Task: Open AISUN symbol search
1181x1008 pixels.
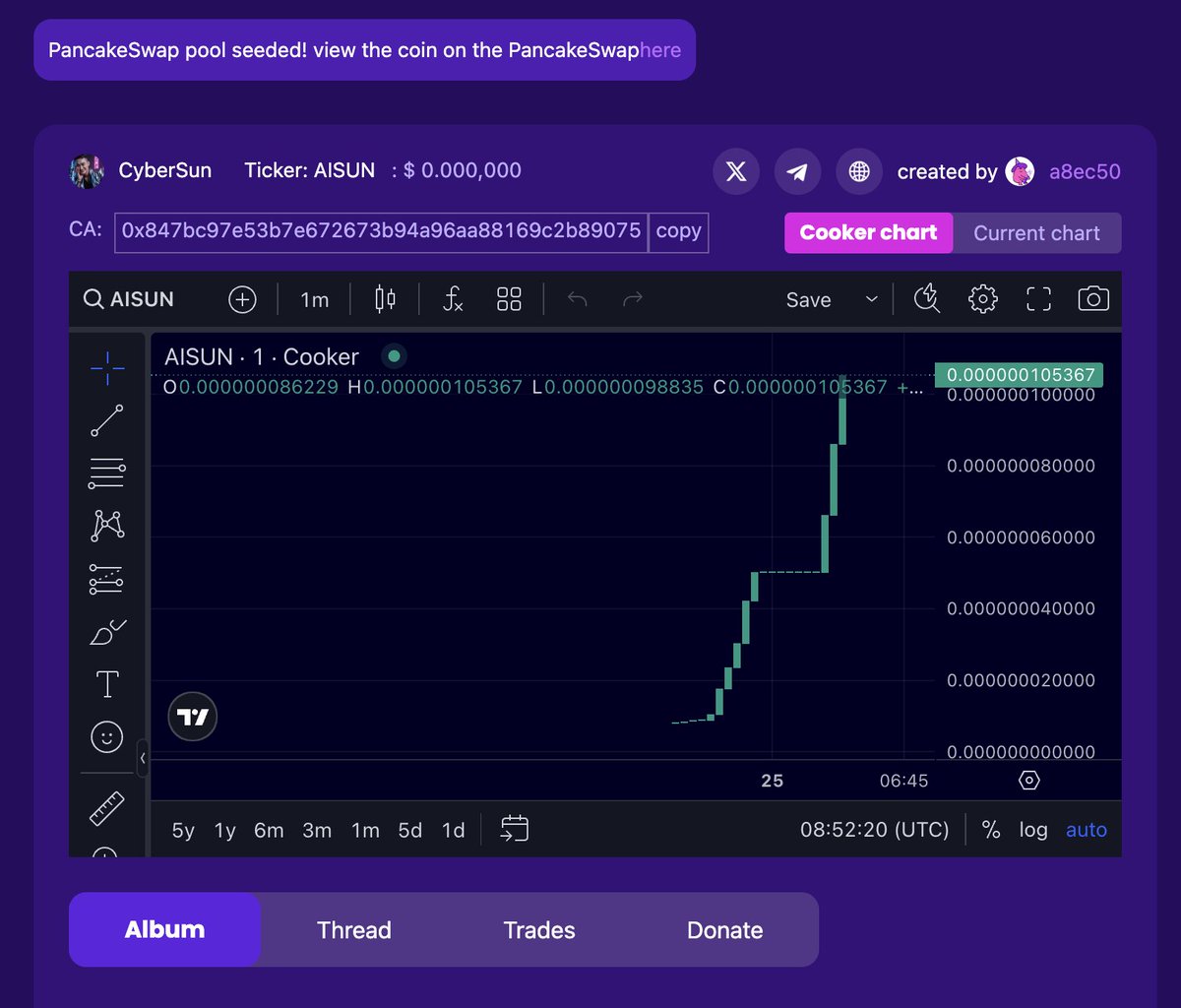Action: click(x=129, y=299)
